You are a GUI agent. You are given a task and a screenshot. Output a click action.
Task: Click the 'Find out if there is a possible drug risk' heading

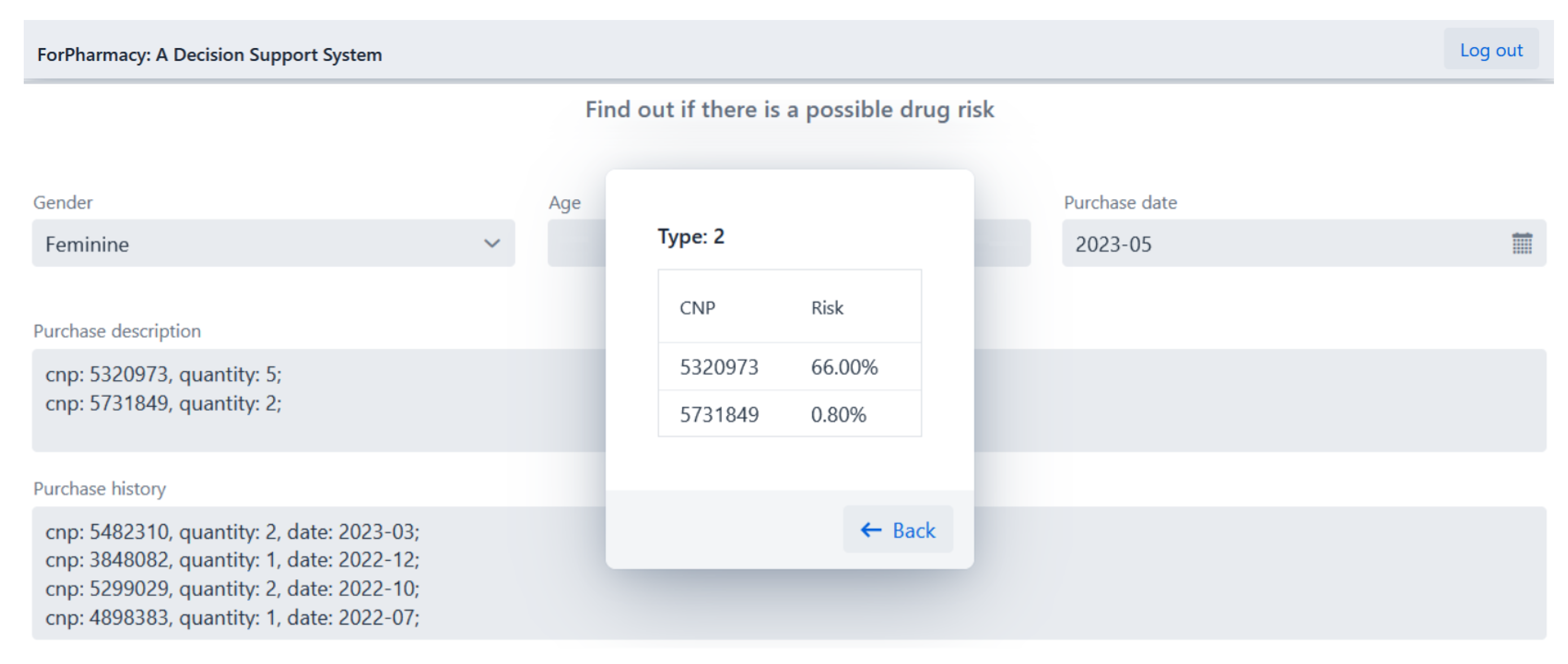pos(789,110)
